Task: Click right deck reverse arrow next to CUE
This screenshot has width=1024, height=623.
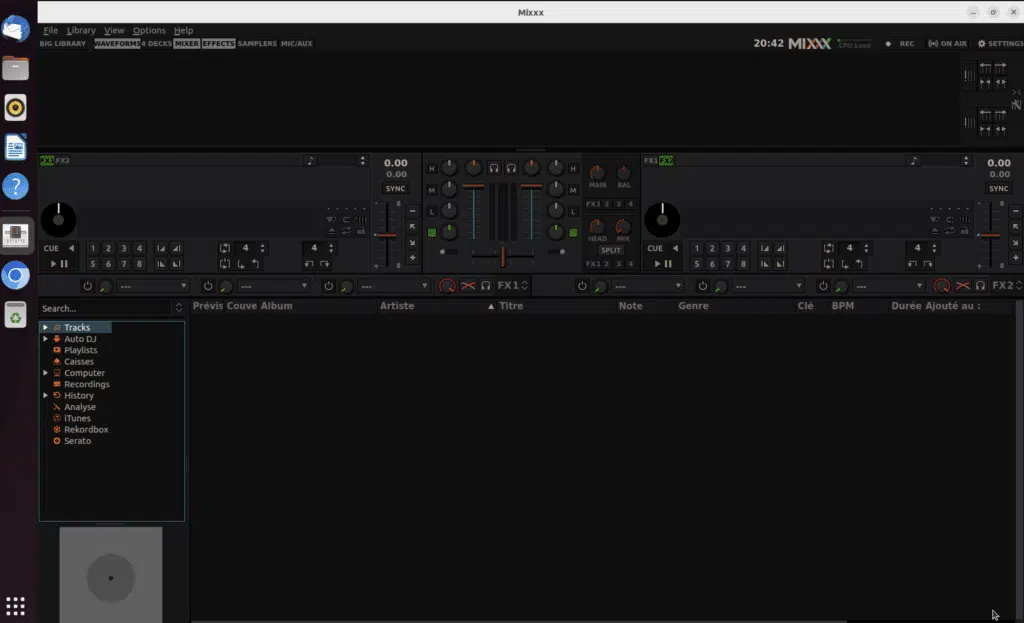Action: pos(675,248)
